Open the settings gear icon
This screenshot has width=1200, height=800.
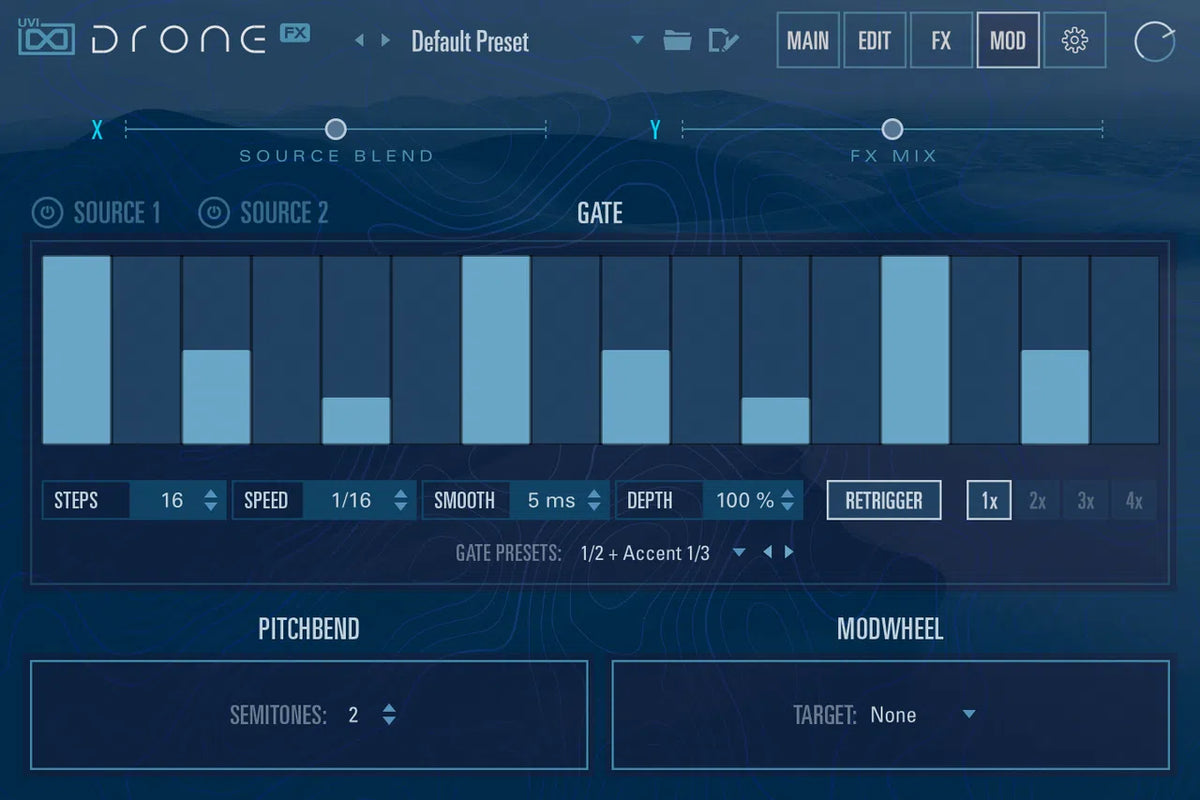(1075, 41)
